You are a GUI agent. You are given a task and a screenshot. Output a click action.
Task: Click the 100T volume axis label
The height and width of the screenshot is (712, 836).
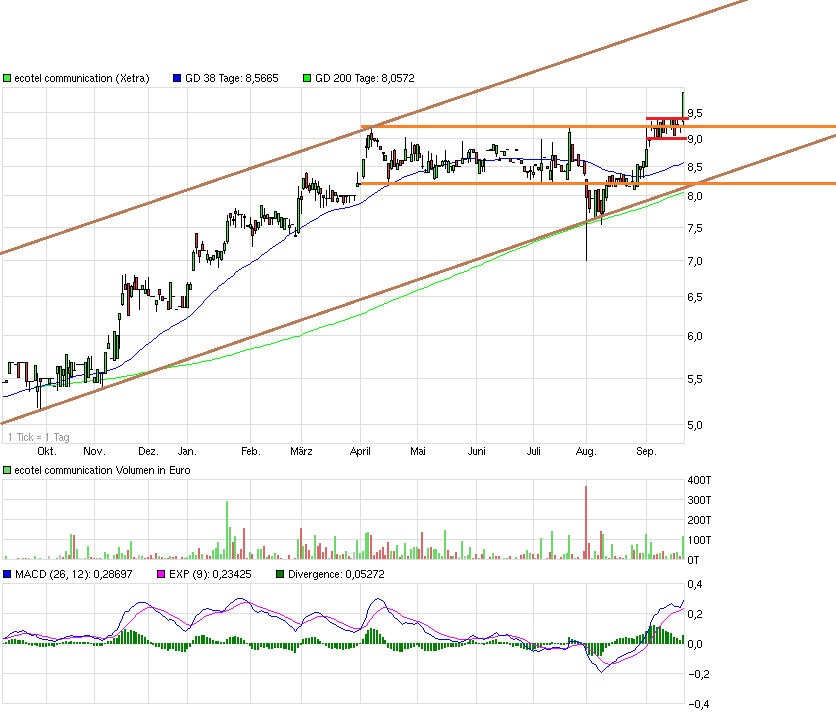pyautogui.click(x=699, y=540)
